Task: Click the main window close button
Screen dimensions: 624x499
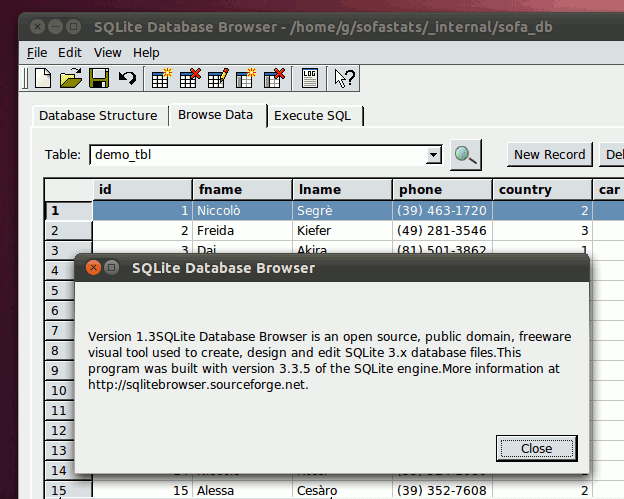Action: pos(37,27)
